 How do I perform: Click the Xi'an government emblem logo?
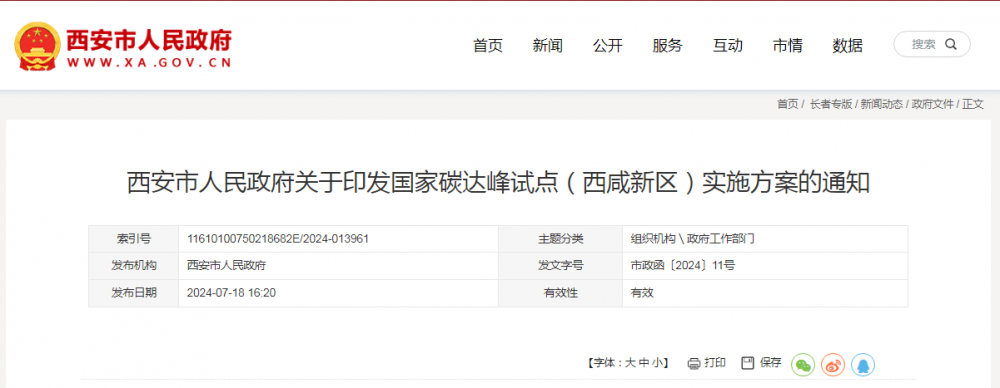click(x=37, y=46)
